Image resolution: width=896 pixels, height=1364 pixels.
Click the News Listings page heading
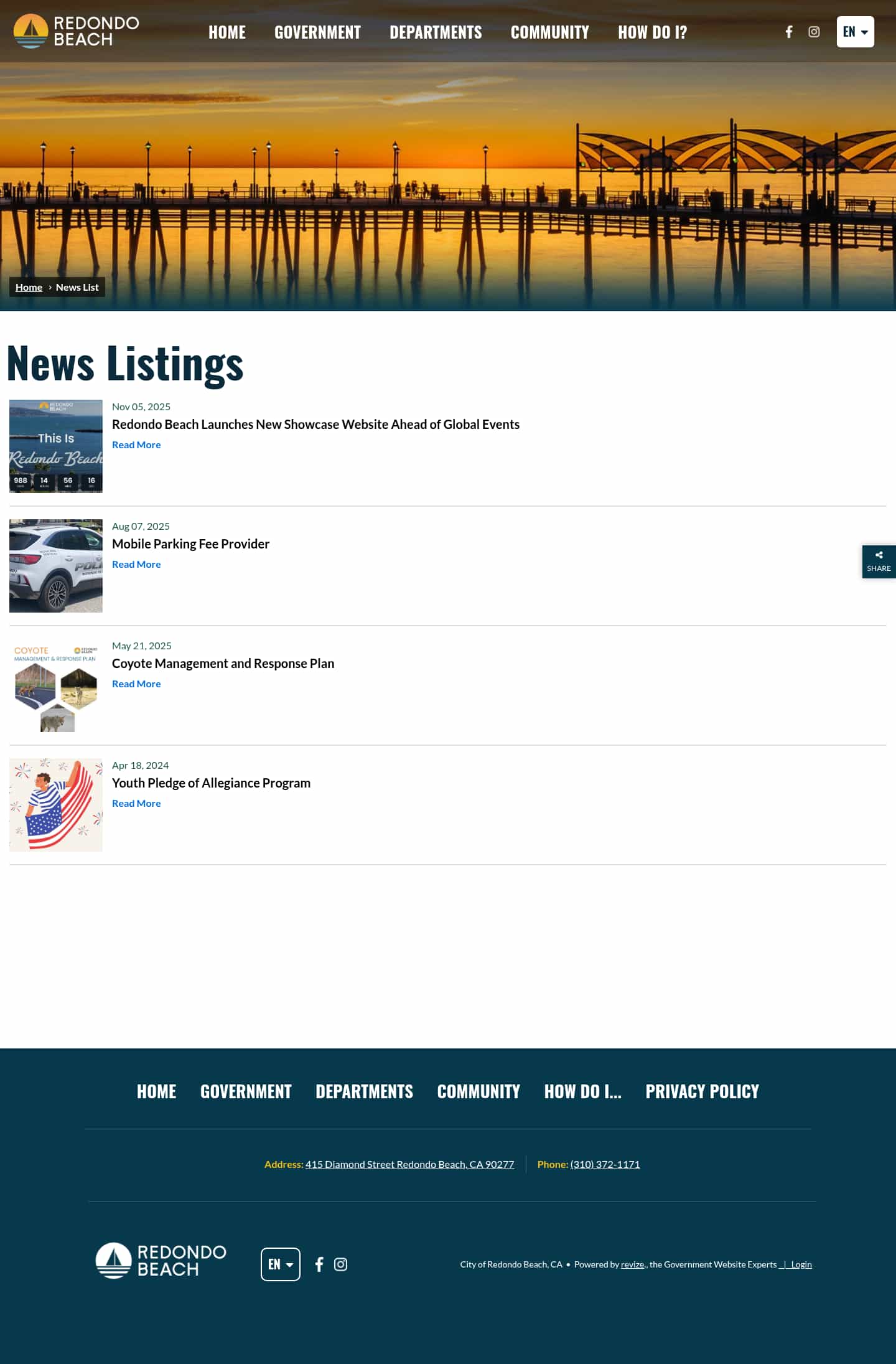coord(125,364)
